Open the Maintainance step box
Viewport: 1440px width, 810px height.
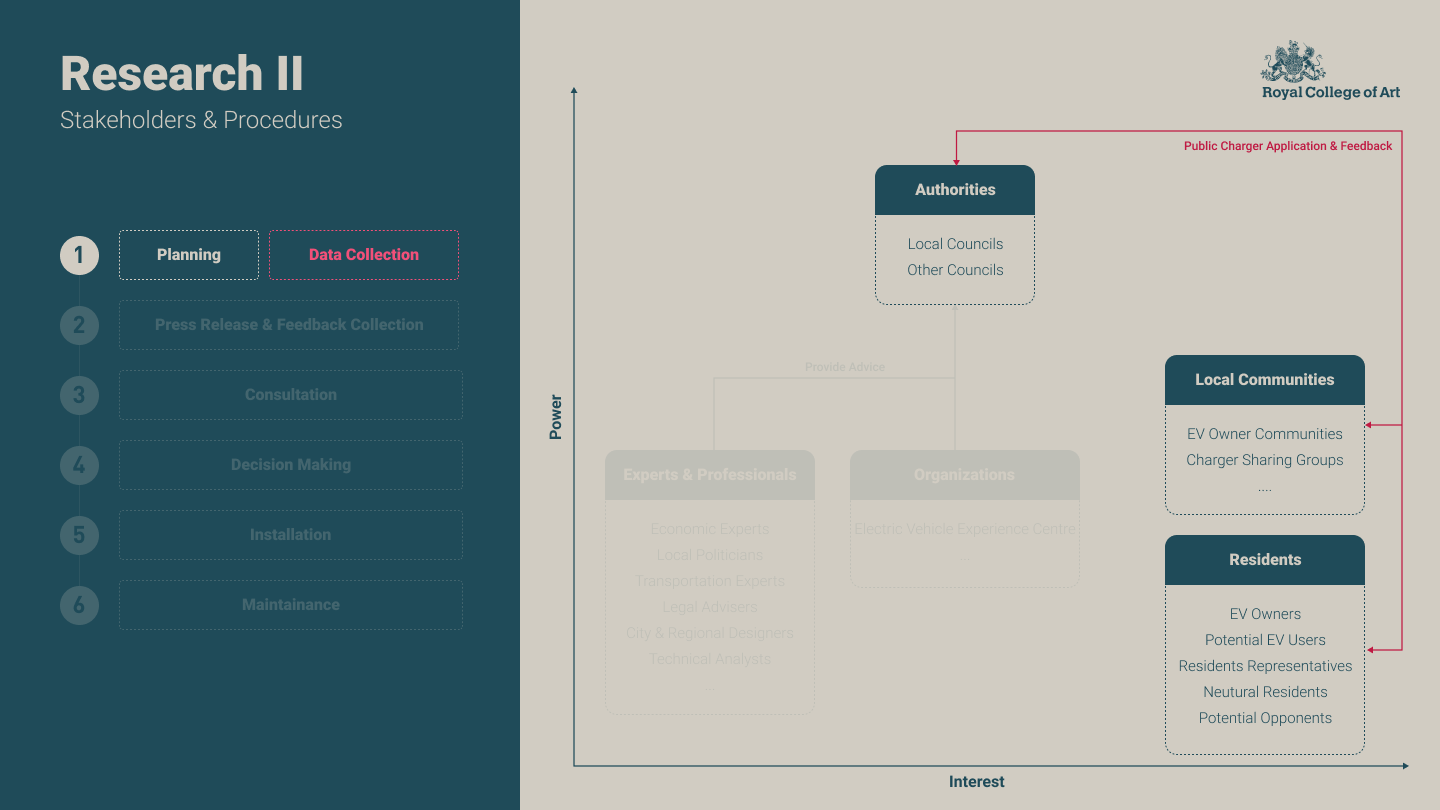click(x=291, y=605)
